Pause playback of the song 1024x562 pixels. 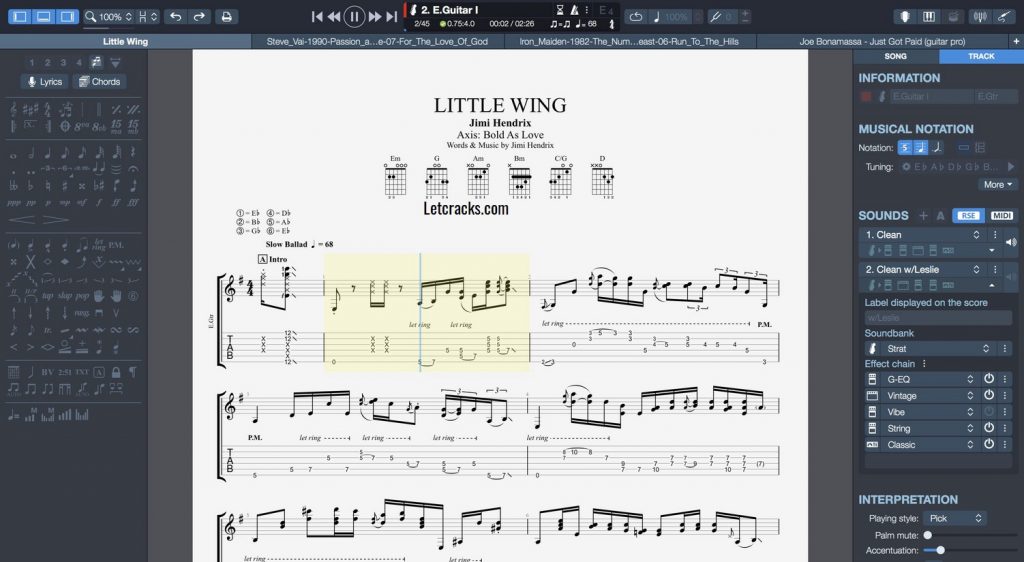354,16
